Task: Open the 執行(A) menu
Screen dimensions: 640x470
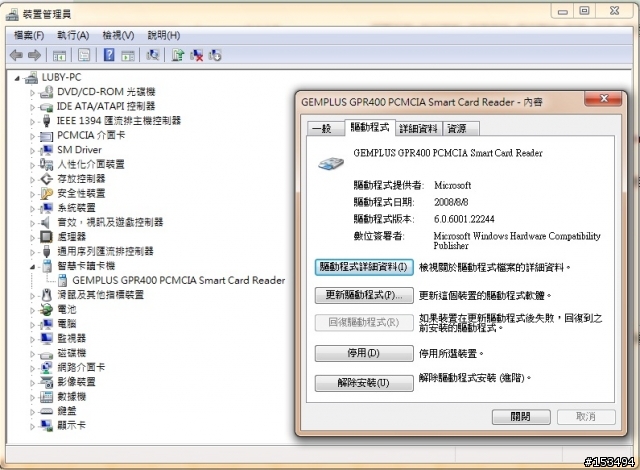Action: (73, 35)
